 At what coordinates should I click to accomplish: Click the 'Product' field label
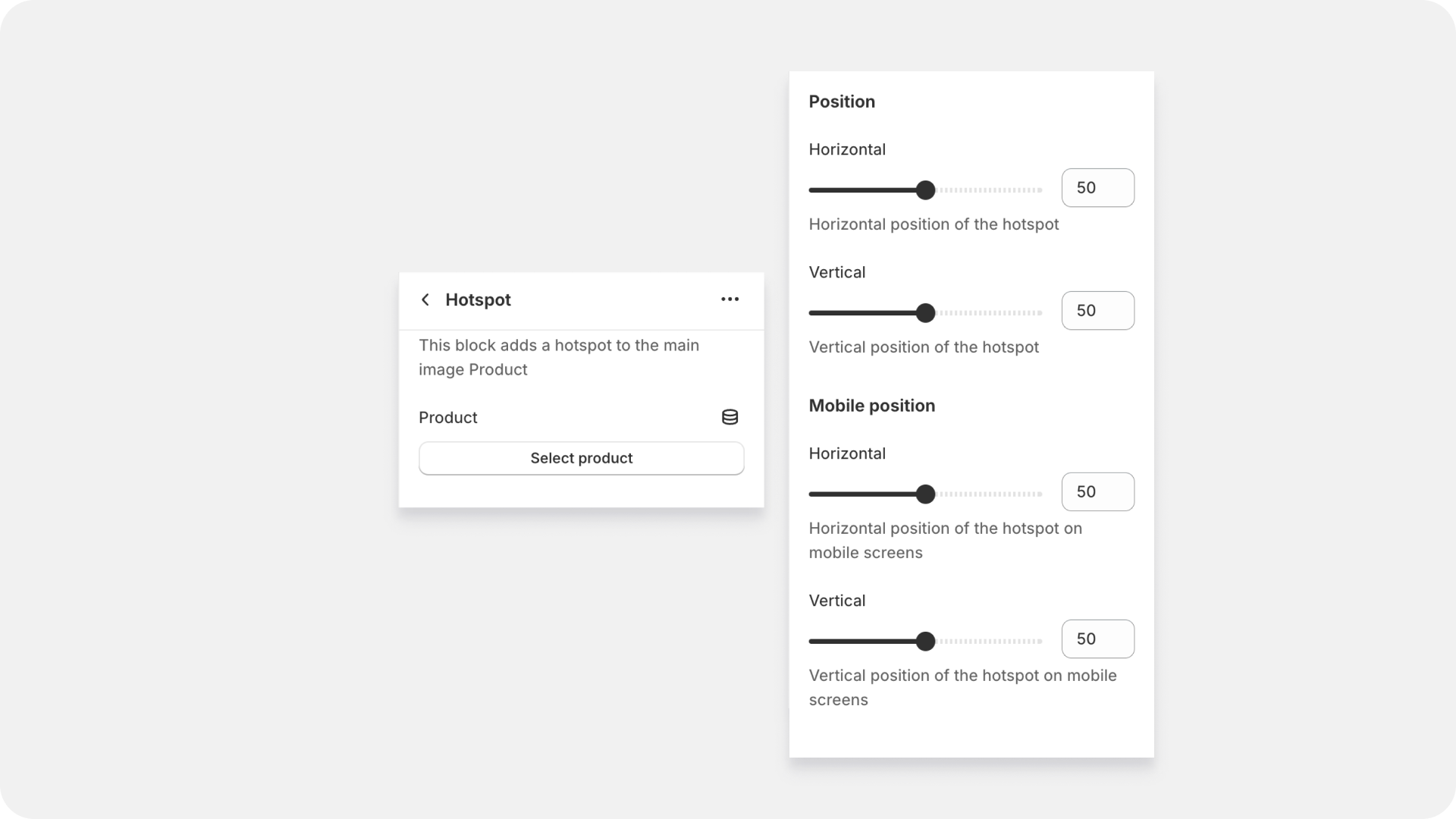(448, 418)
